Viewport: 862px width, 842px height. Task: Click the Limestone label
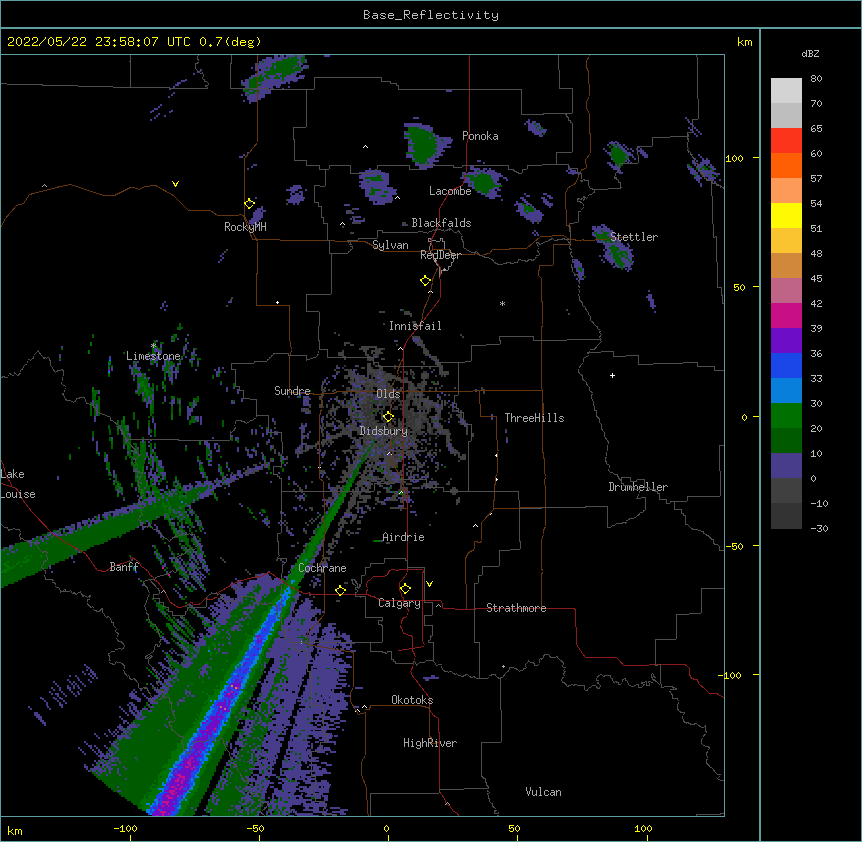pos(153,356)
